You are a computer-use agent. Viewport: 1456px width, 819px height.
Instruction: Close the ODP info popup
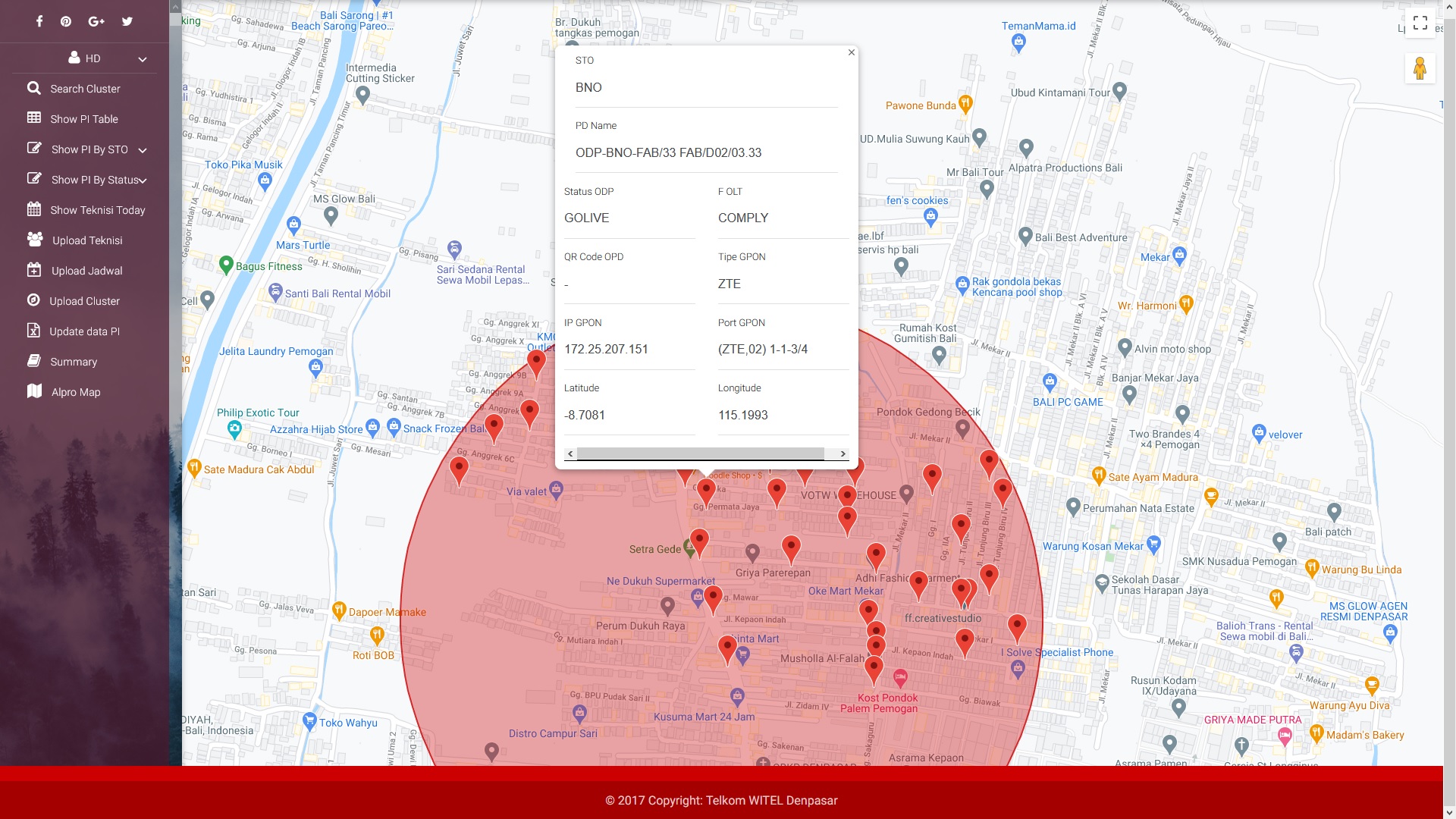click(x=851, y=52)
